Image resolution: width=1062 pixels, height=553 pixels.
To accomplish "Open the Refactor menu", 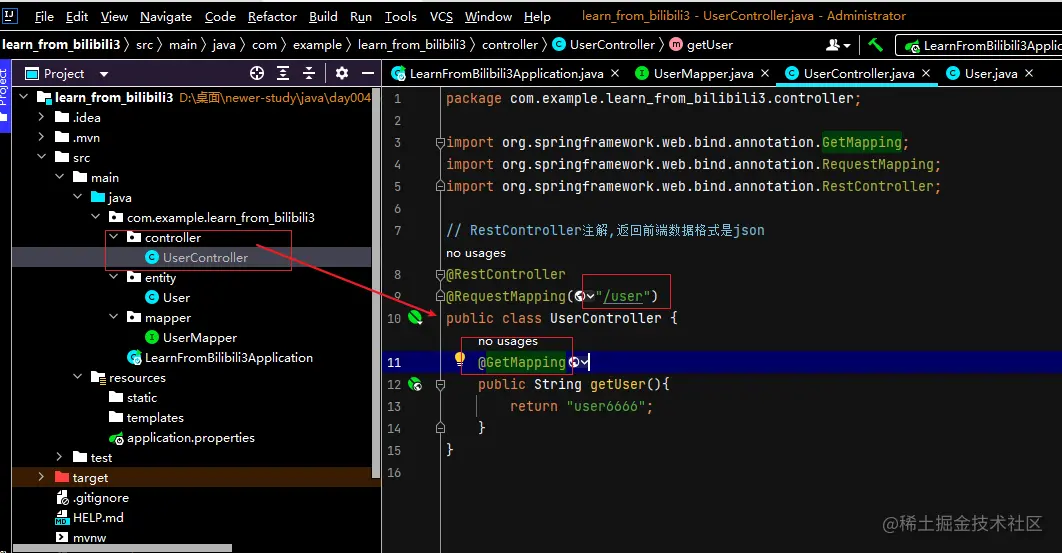I will click(272, 16).
